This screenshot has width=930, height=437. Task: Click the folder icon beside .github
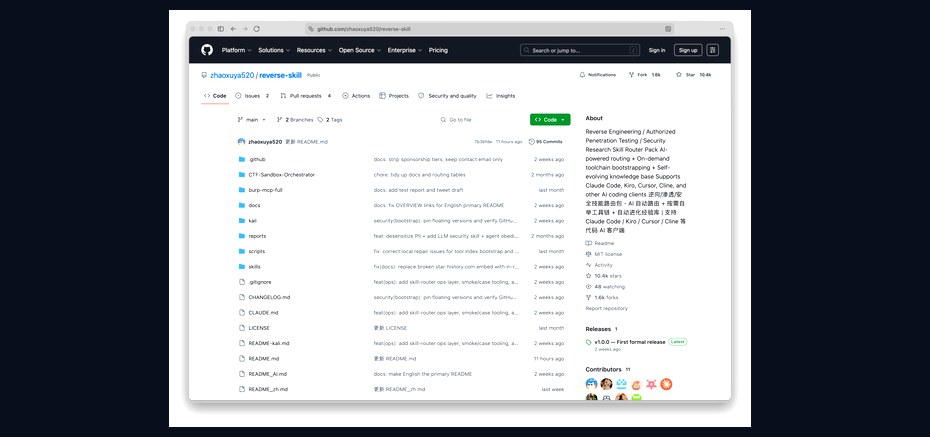pos(241,160)
